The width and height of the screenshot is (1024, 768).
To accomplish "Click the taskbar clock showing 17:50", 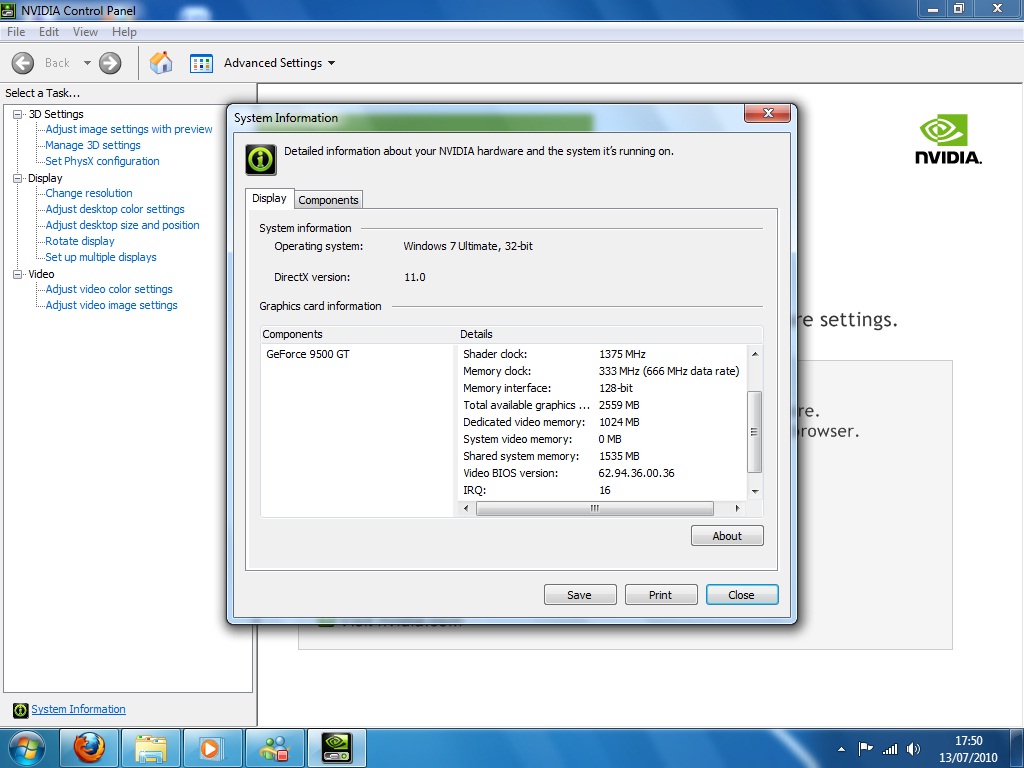I will (x=968, y=741).
